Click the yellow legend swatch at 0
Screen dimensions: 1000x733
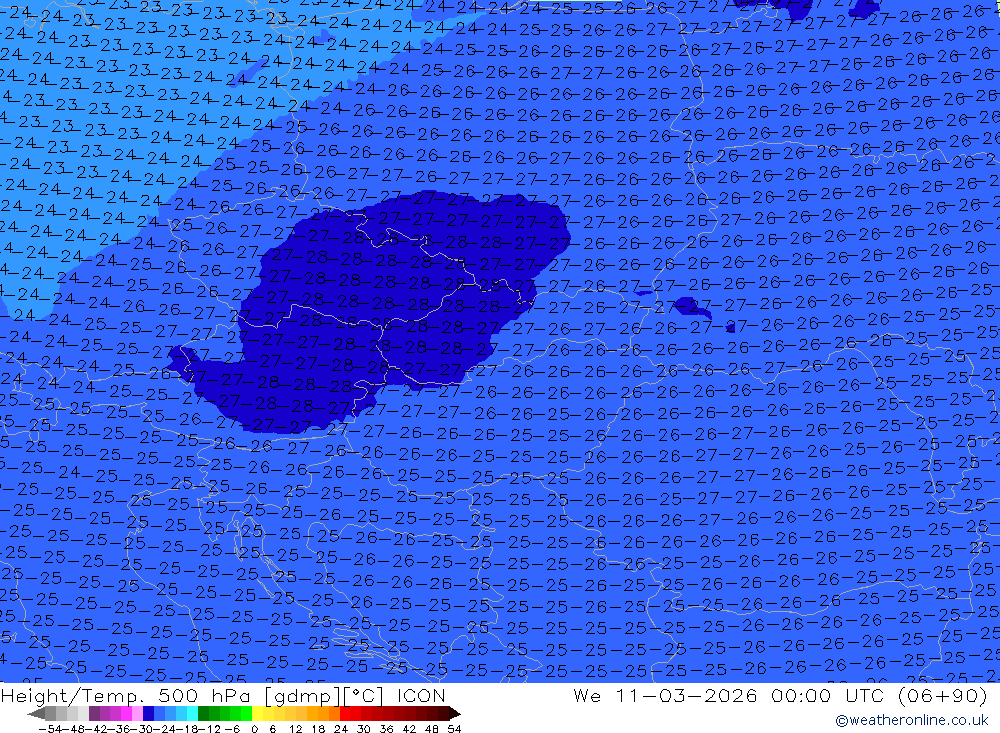point(257,713)
